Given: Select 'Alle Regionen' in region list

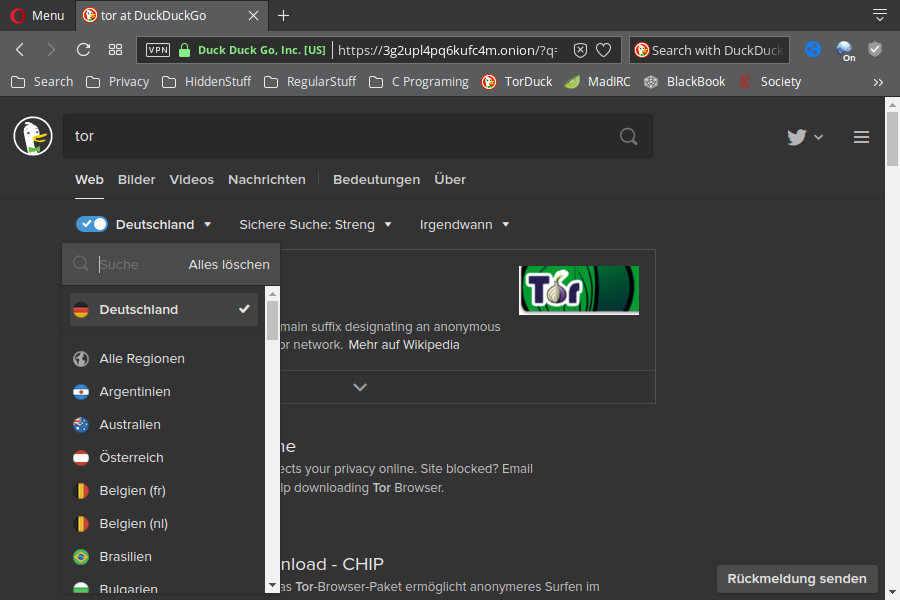Looking at the screenshot, I should click(x=164, y=359).
